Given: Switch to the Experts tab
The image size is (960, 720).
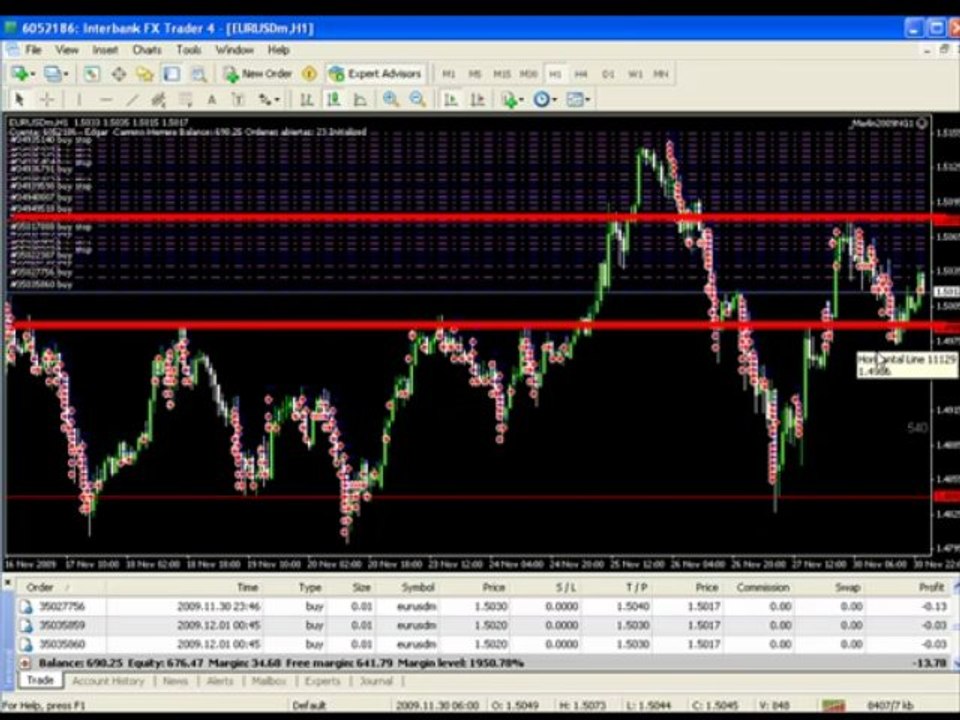Looking at the screenshot, I should click(322, 681).
